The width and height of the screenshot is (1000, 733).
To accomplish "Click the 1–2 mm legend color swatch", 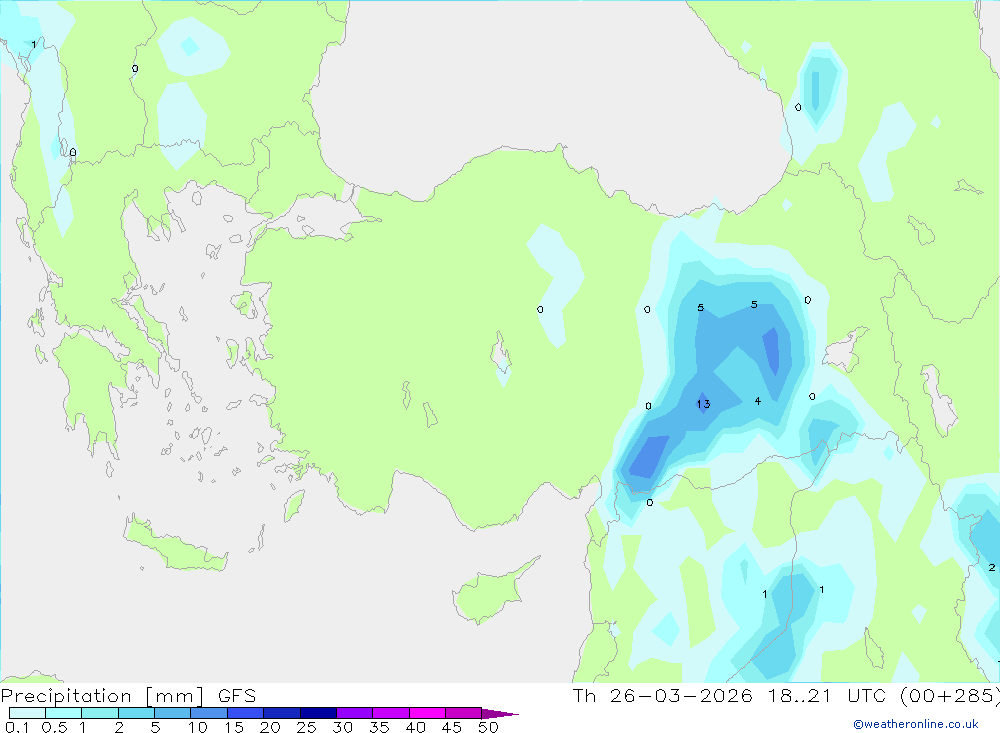I will 100,713.
